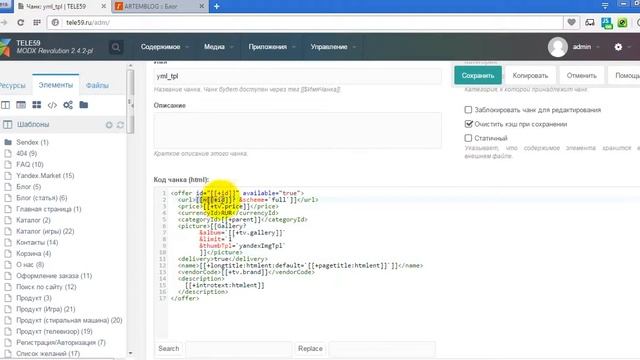The width and height of the screenshot is (640, 360).
Task: Select the Корзина (4) template
Action: pyautogui.click(x=33, y=253)
